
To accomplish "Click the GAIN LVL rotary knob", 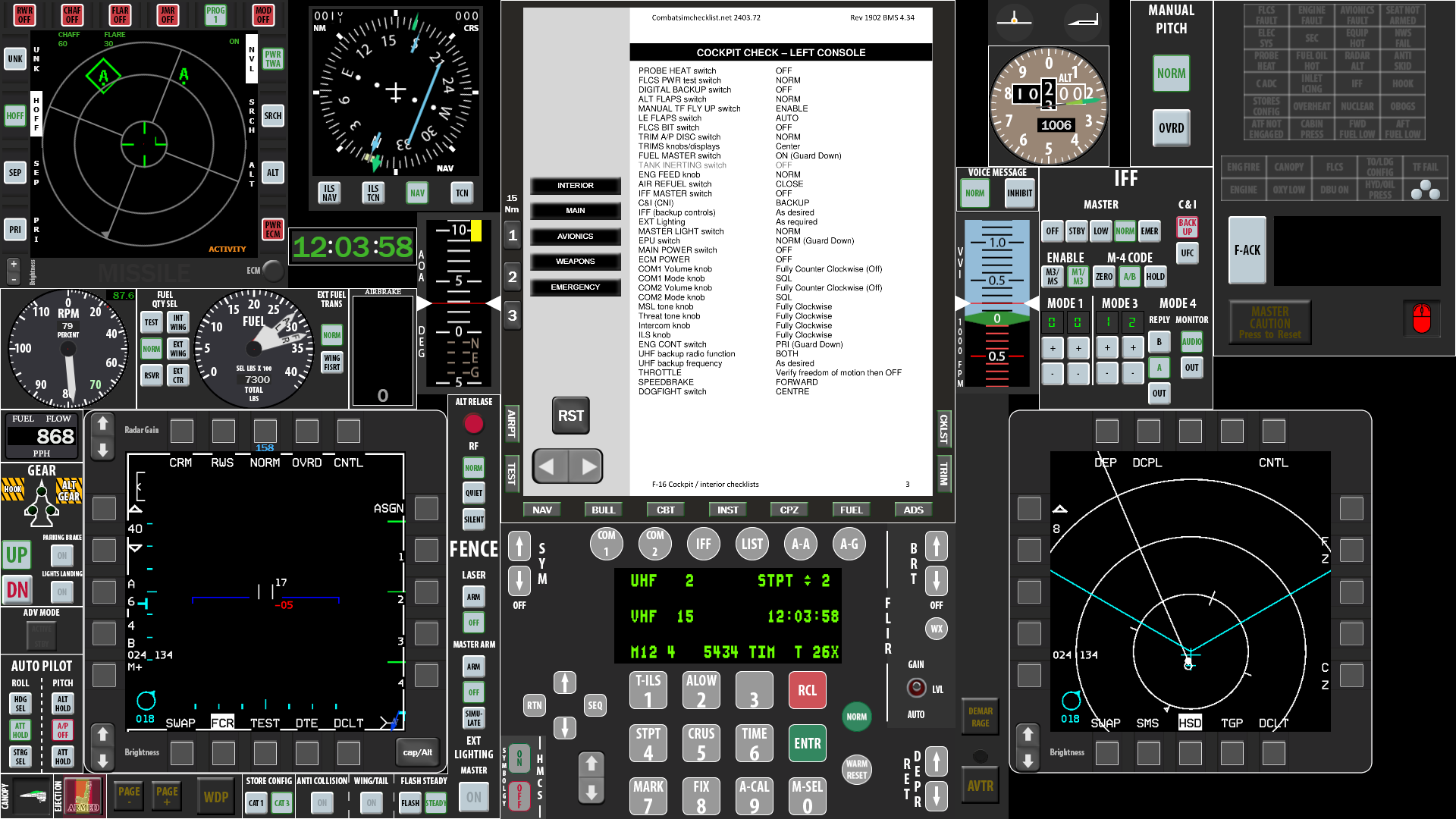I will 917,688.
